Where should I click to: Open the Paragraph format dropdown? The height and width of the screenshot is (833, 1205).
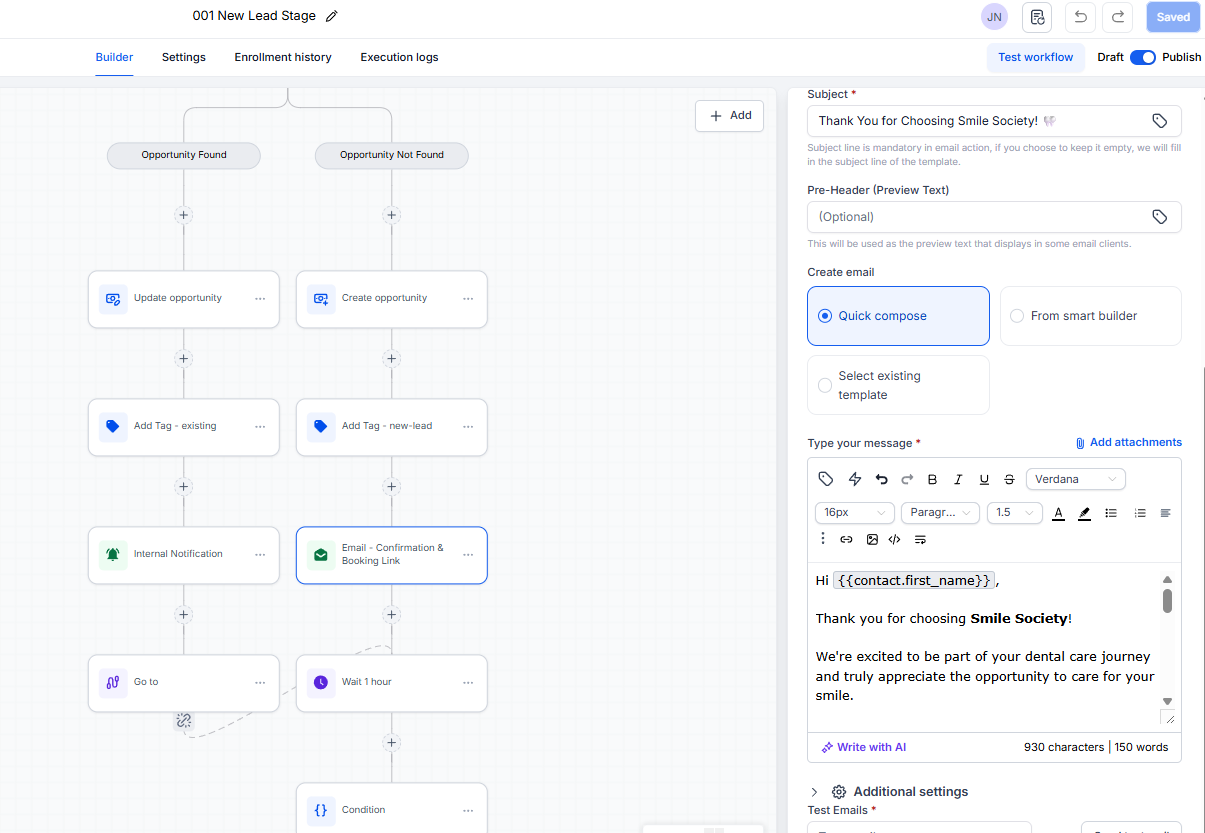click(940, 512)
